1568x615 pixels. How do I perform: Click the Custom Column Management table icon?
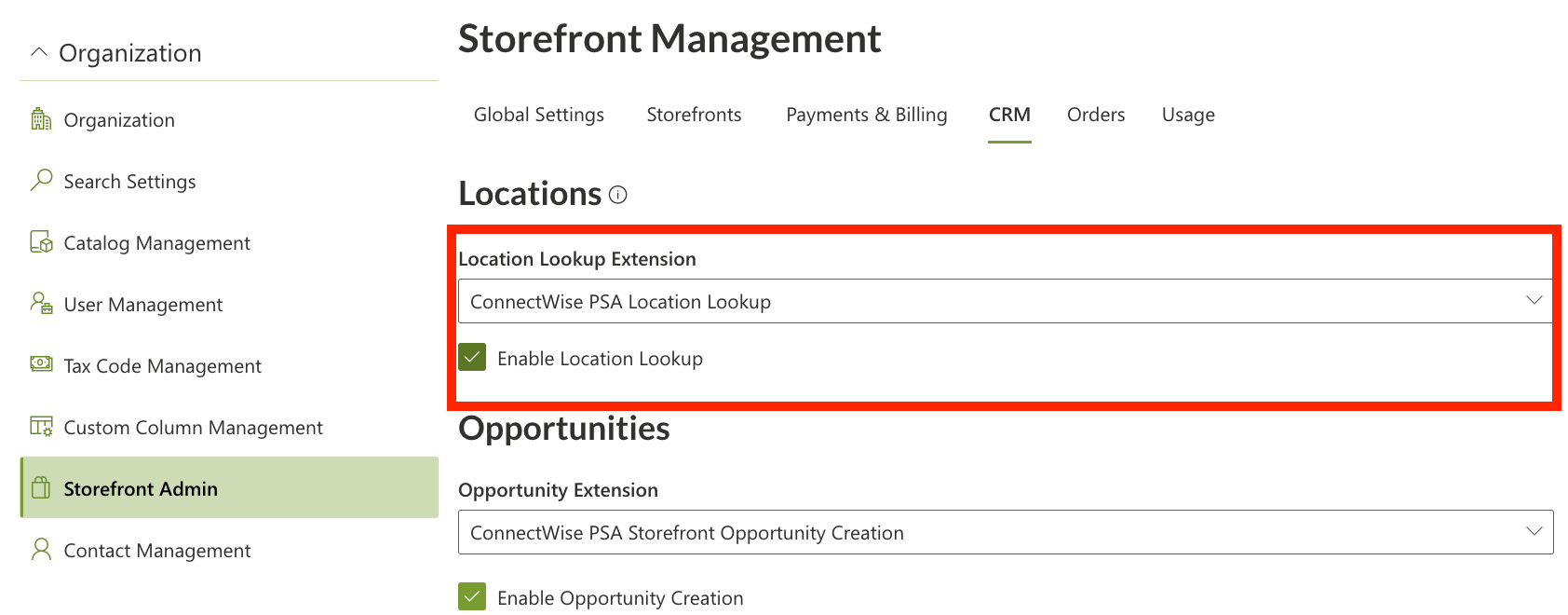pos(39,427)
